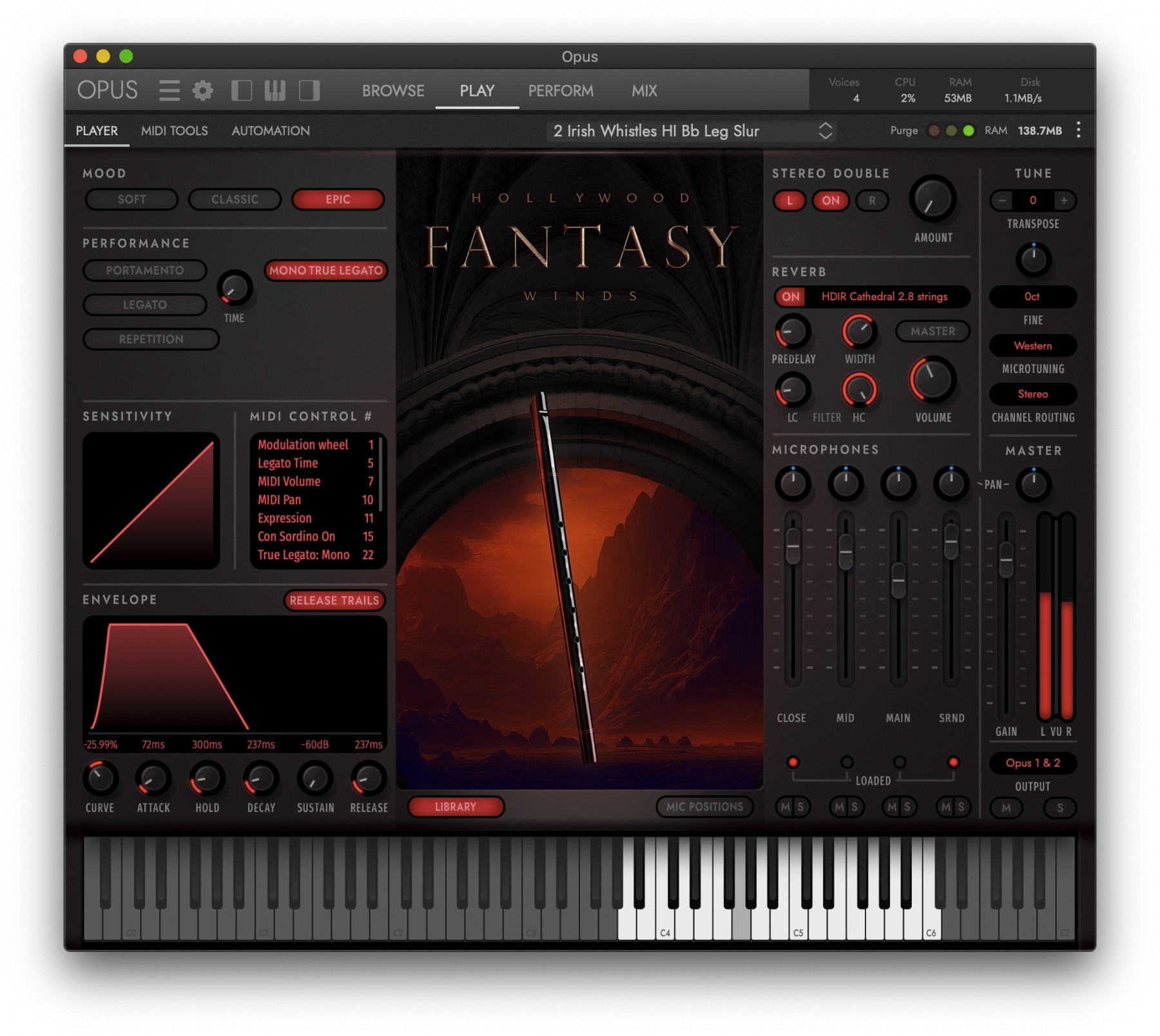The image size is (1160, 1036).
Task: Open the hamburger main menu
Action: (169, 90)
